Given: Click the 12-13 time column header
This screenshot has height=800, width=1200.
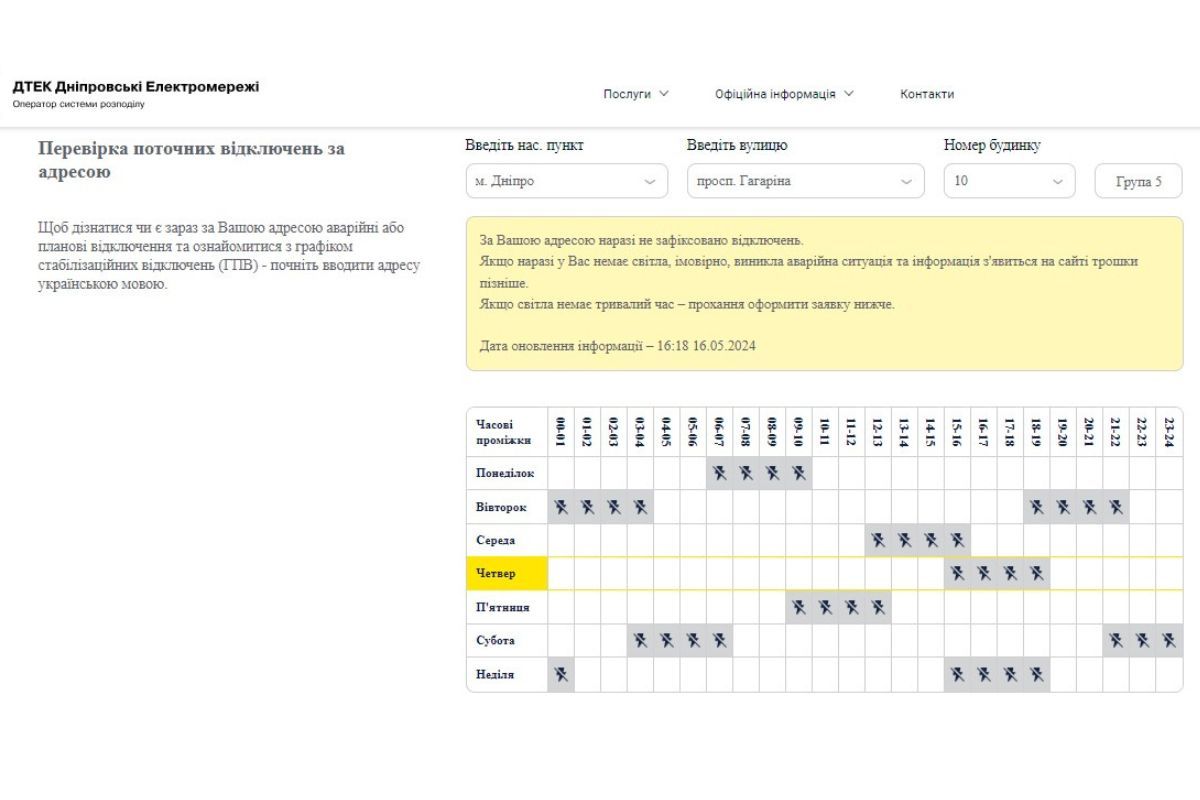Looking at the screenshot, I should click(878, 432).
